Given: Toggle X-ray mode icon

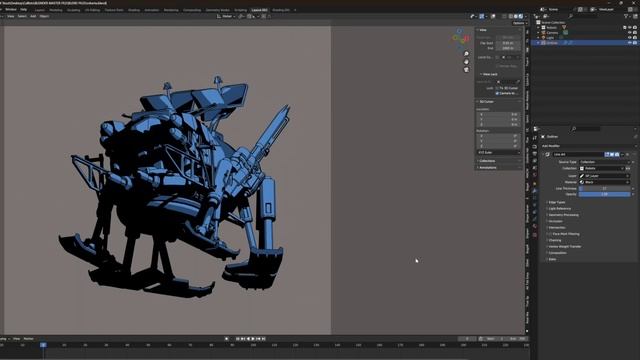Looking at the screenshot, I should [504, 16].
